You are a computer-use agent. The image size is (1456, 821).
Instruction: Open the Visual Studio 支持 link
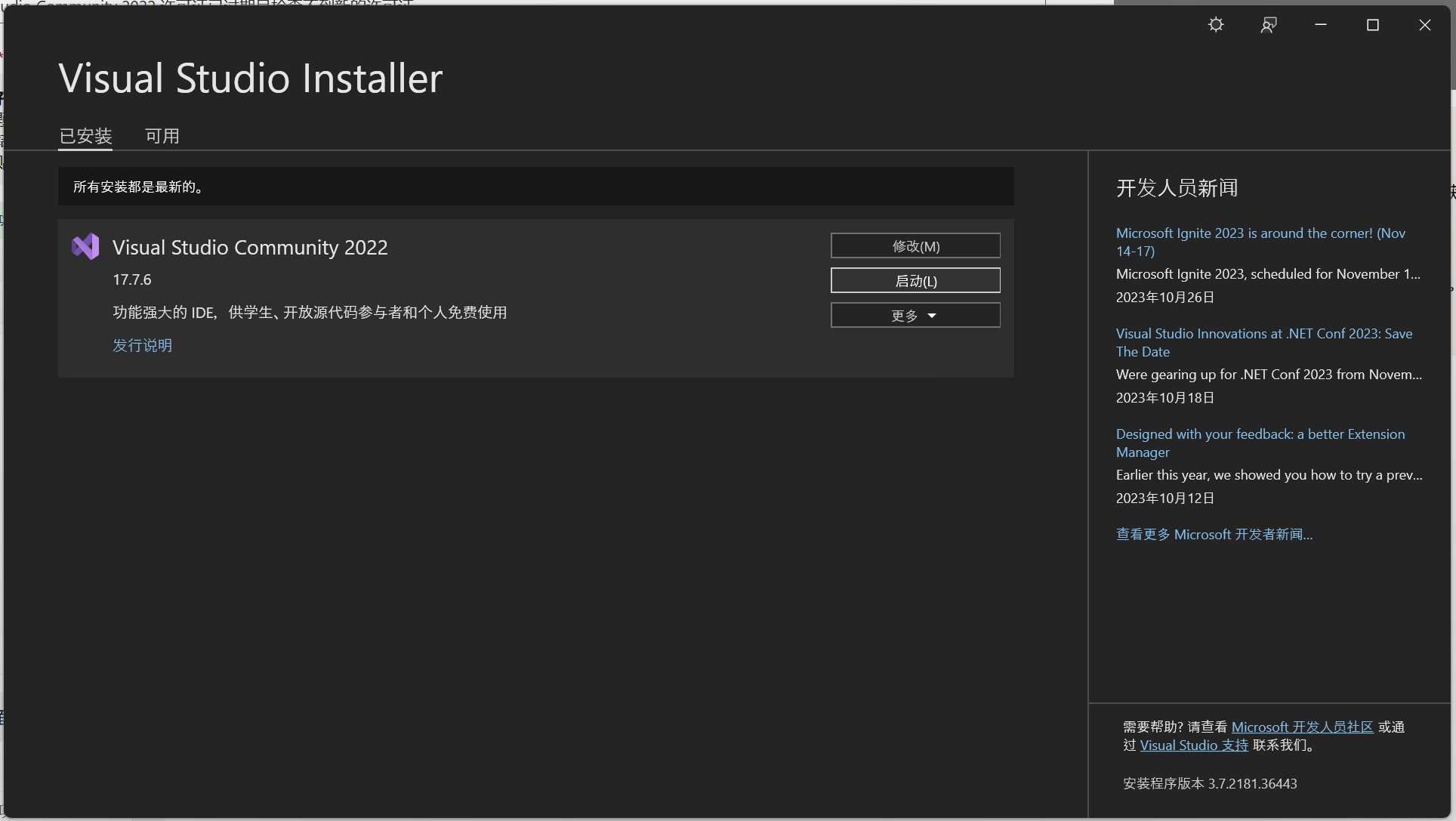click(1194, 745)
